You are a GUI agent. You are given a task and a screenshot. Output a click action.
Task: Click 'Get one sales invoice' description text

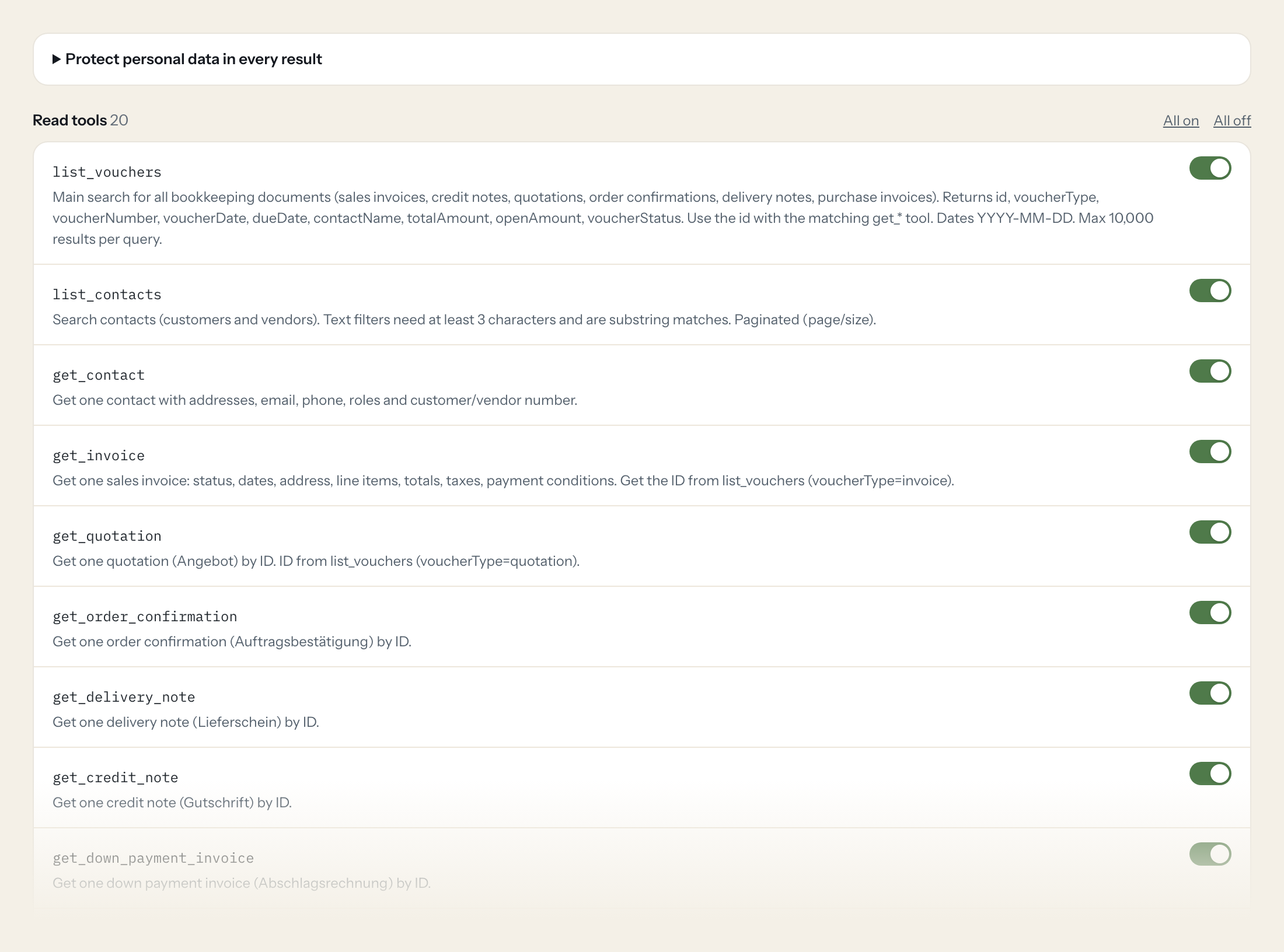pos(503,481)
